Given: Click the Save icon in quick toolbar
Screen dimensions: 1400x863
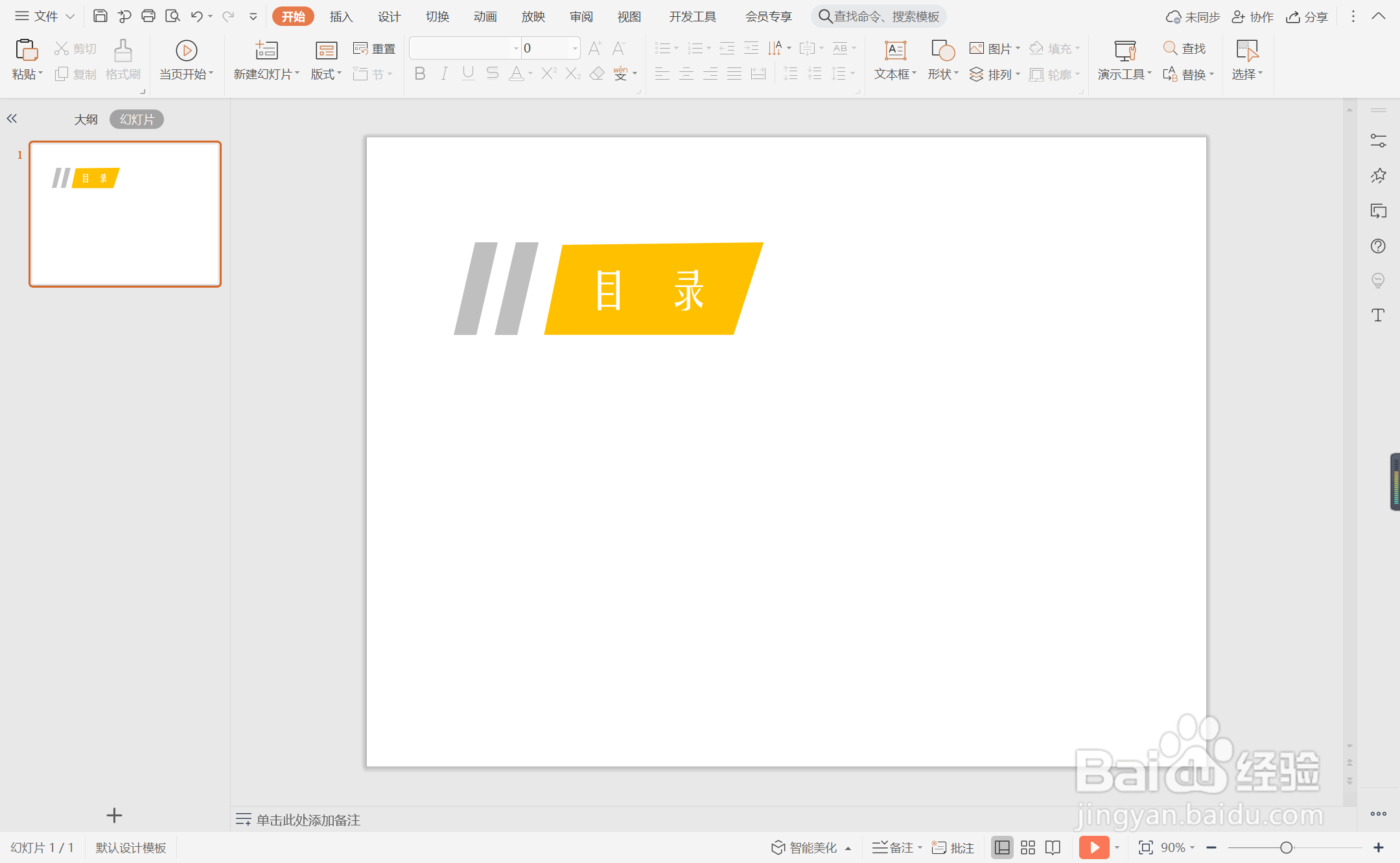Looking at the screenshot, I should (100, 16).
